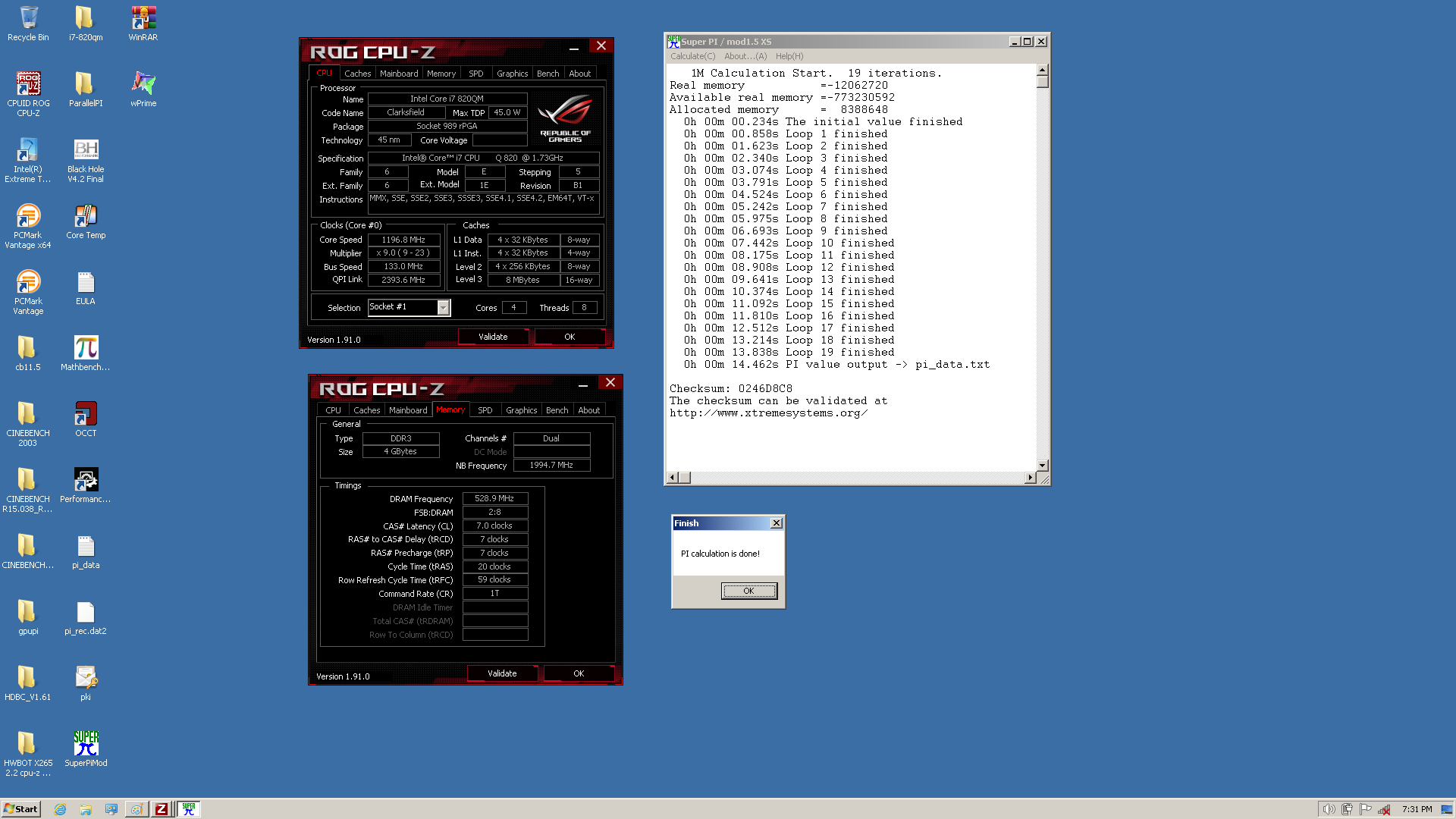
Task: Open the Recycle Bin desktop icon
Action: (28, 23)
